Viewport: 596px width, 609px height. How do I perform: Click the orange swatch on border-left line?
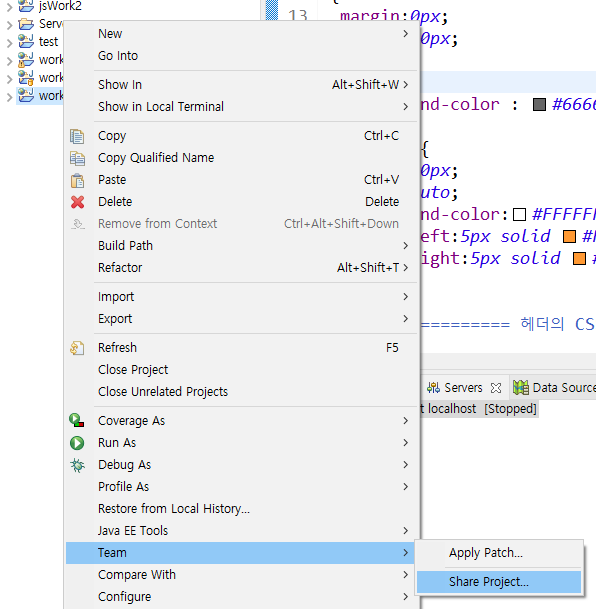click(569, 236)
